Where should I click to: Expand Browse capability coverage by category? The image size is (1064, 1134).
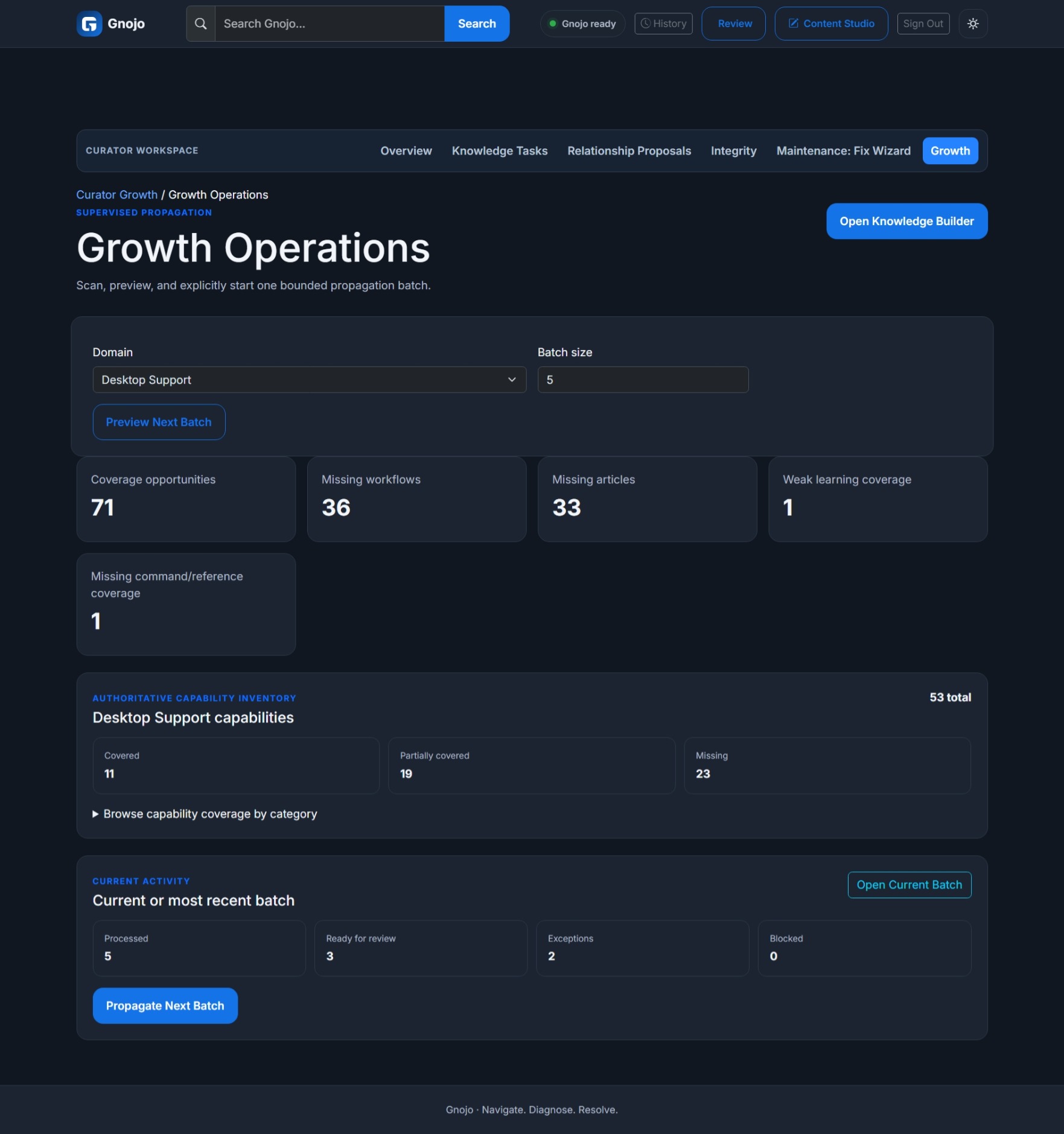pyautogui.click(x=205, y=814)
